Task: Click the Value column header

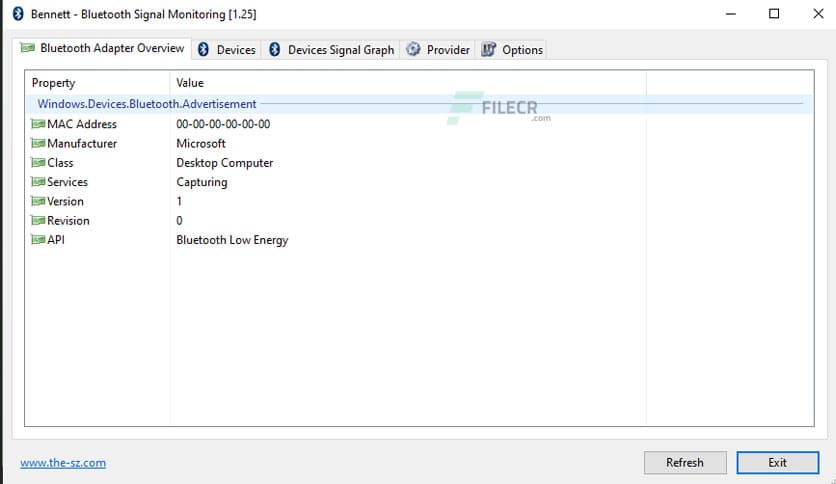Action: pyautogui.click(x=408, y=83)
